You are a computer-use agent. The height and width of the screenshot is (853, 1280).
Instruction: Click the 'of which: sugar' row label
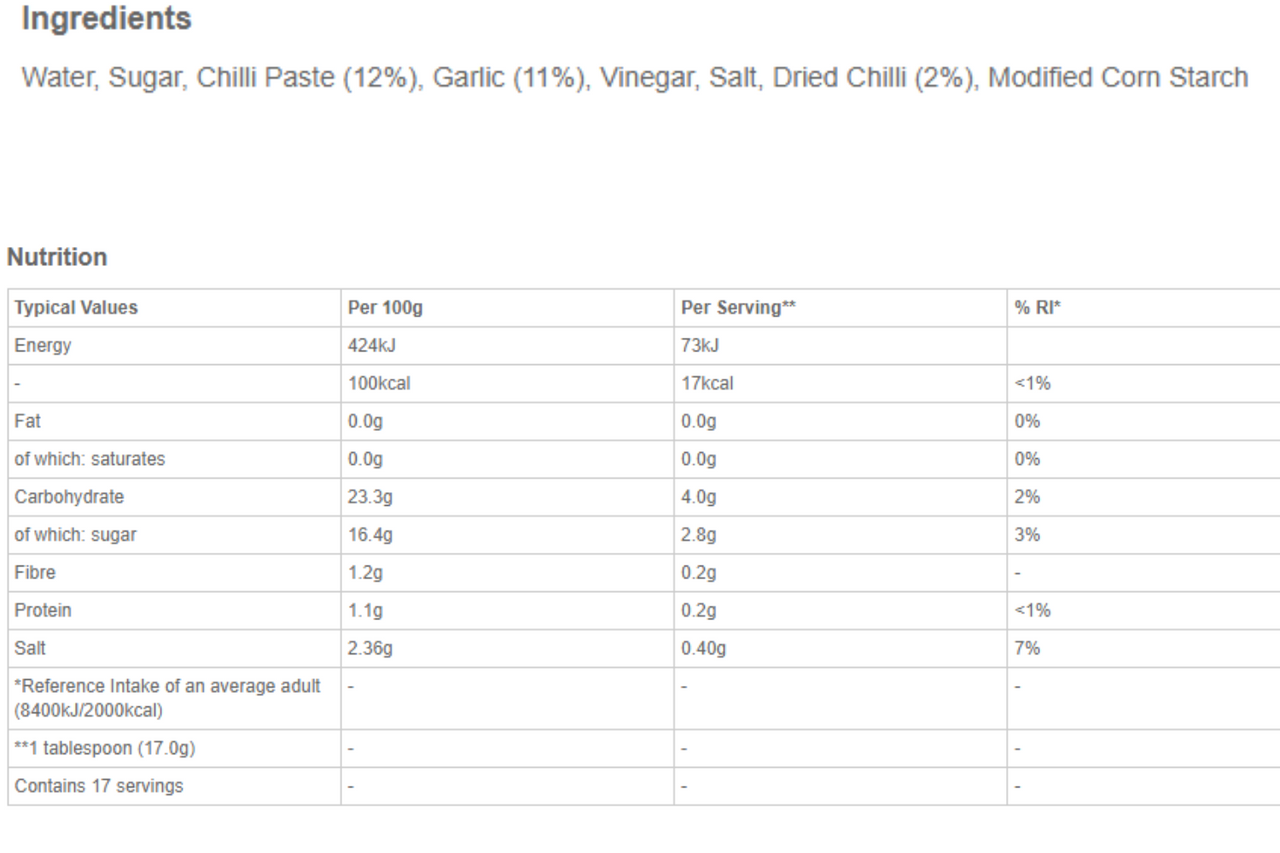click(x=75, y=535)
